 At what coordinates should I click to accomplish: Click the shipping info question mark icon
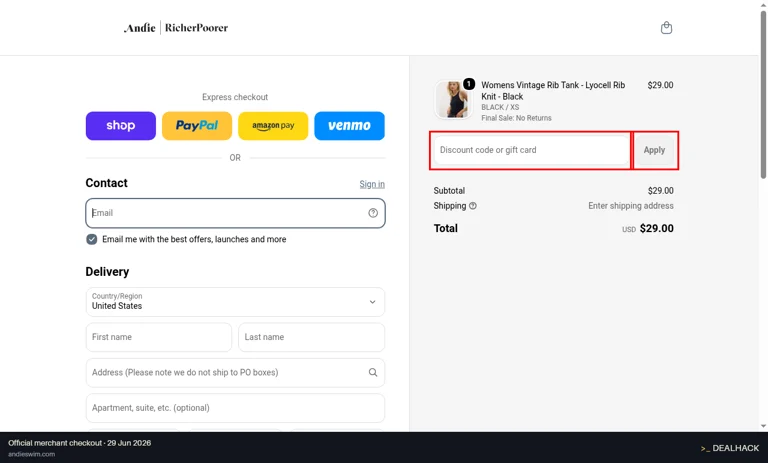tap(473, 206)
